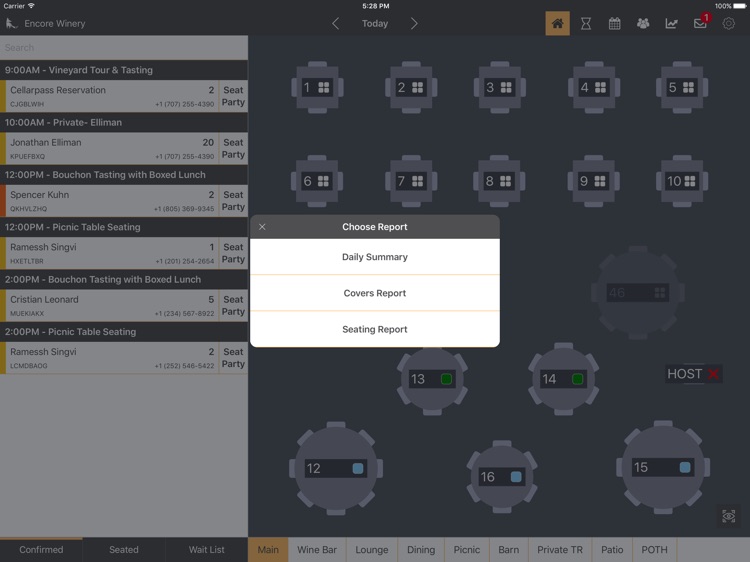Open the reports chart icon

point(671,23)
